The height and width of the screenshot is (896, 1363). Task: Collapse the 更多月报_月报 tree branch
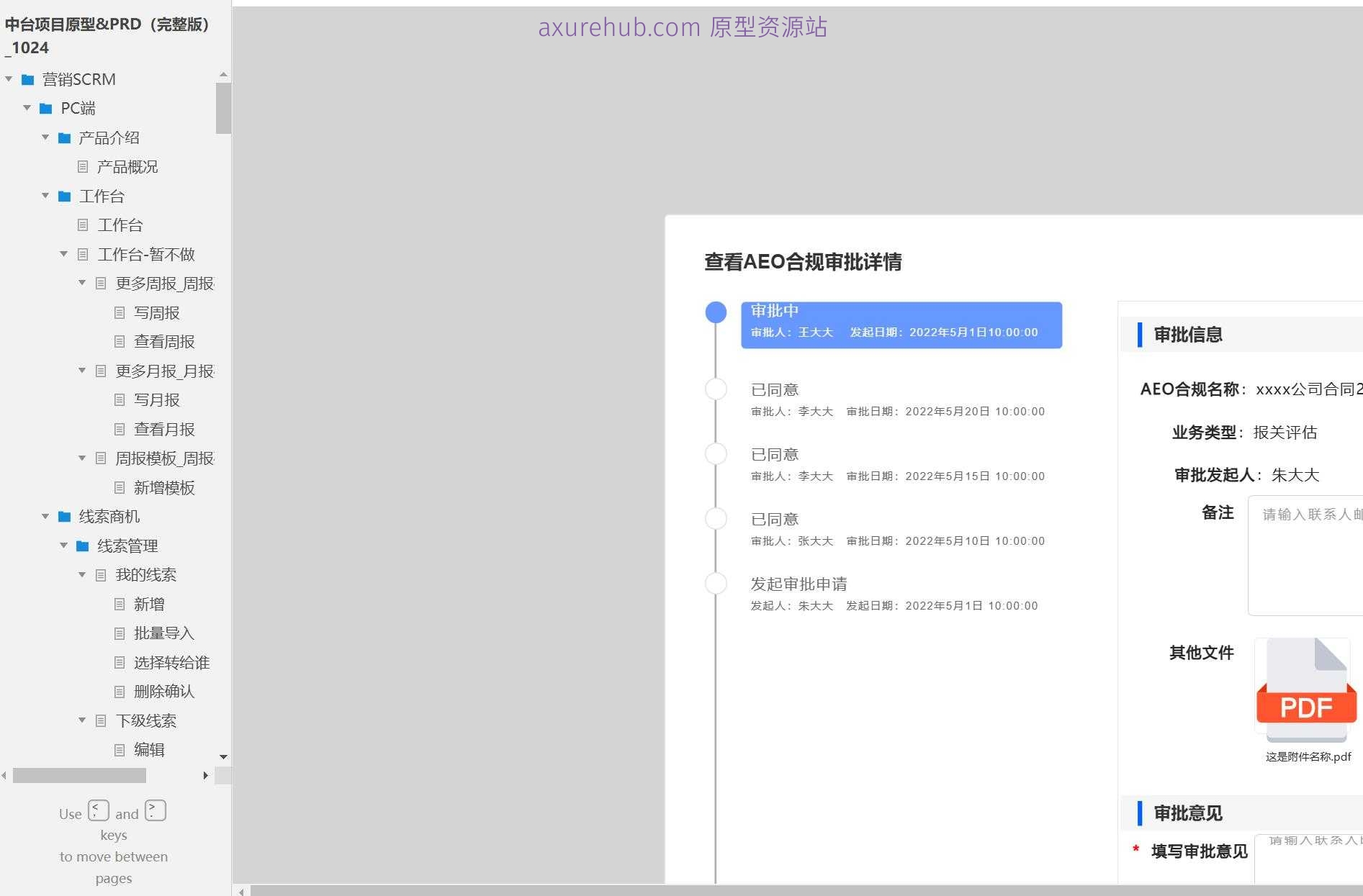point(81,371)
